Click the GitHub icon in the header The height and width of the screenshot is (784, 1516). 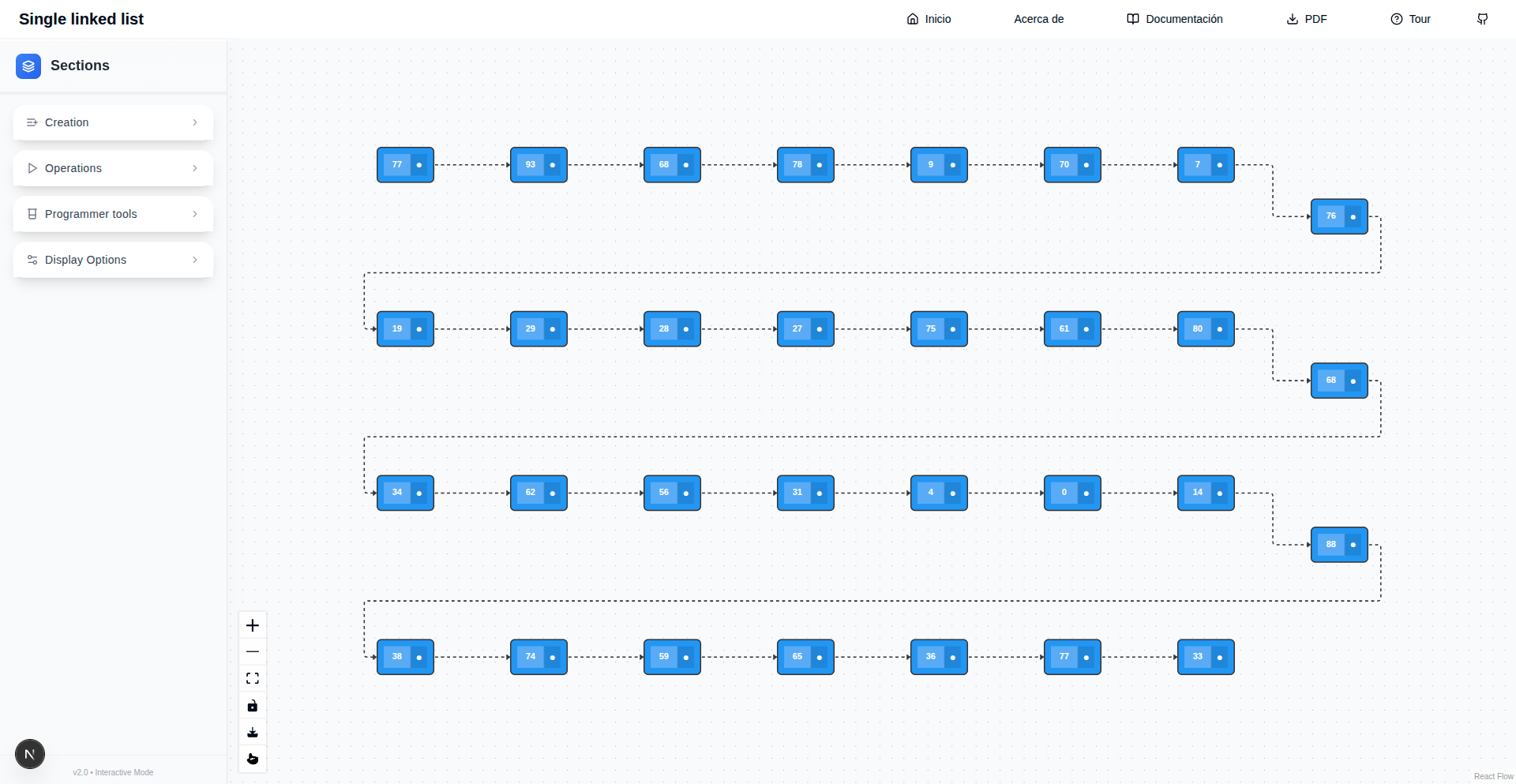point(1482,19)
